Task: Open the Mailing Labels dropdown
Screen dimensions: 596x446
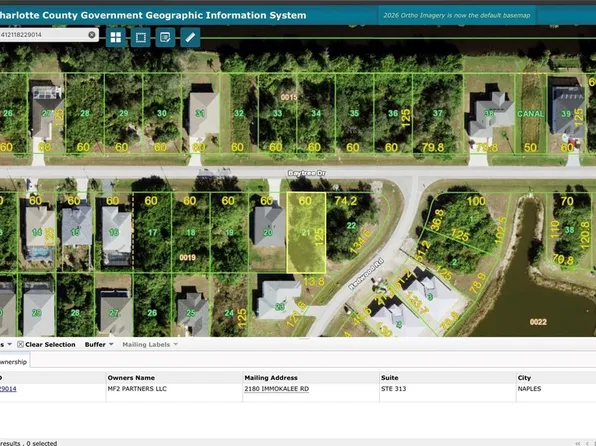Action: coord(150,344)
